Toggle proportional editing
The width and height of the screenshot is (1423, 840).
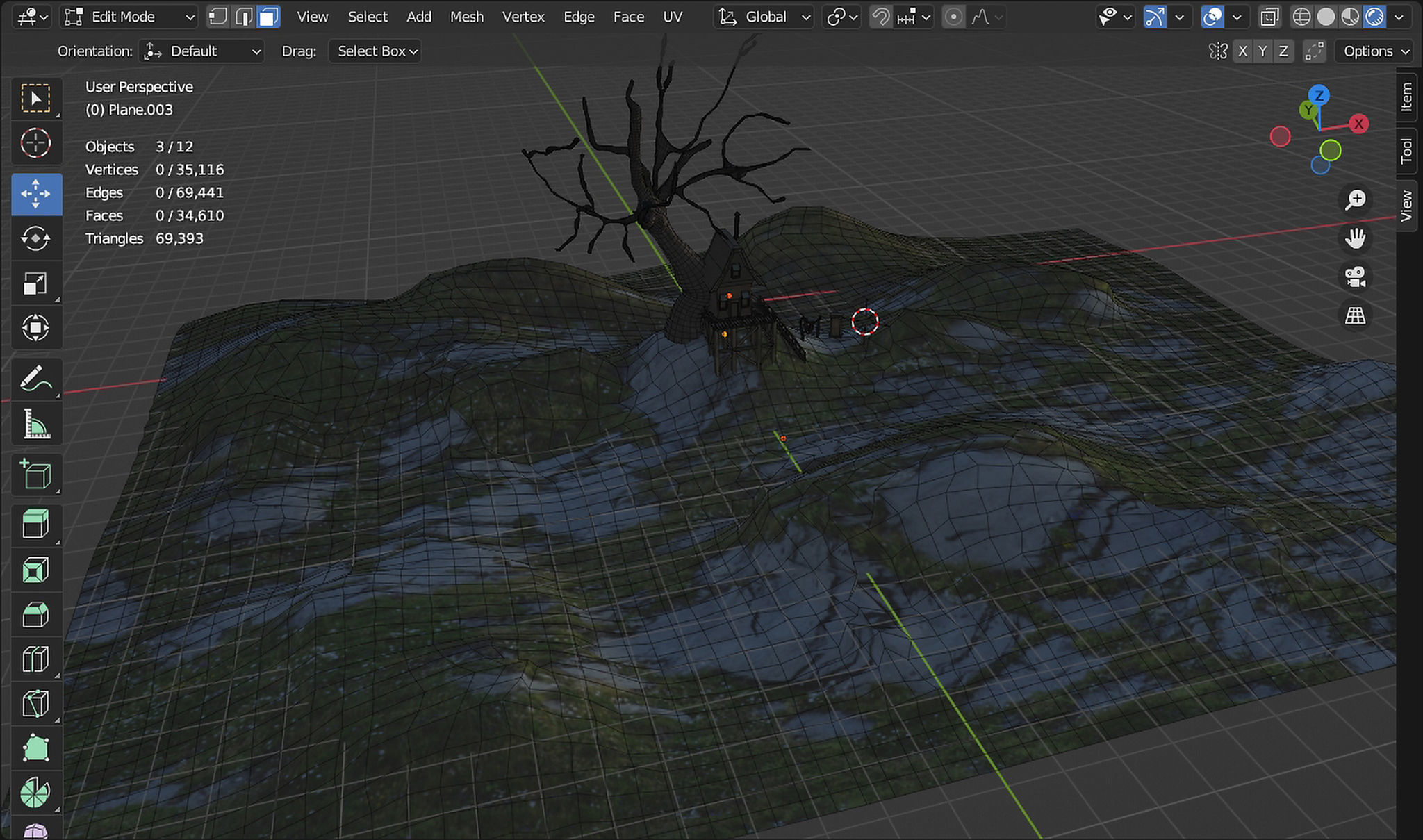[953, 17]
